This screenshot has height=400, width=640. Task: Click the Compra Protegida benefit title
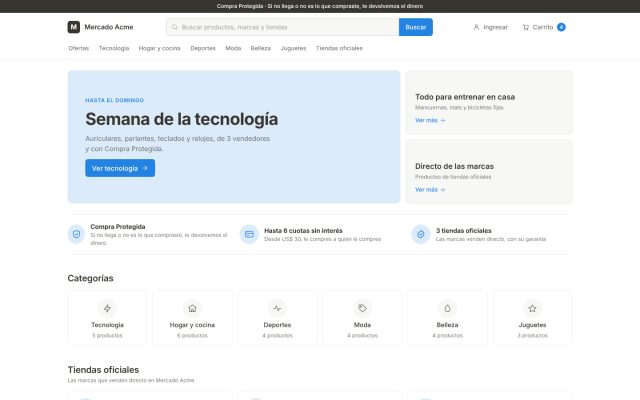(x=118, y=227)
